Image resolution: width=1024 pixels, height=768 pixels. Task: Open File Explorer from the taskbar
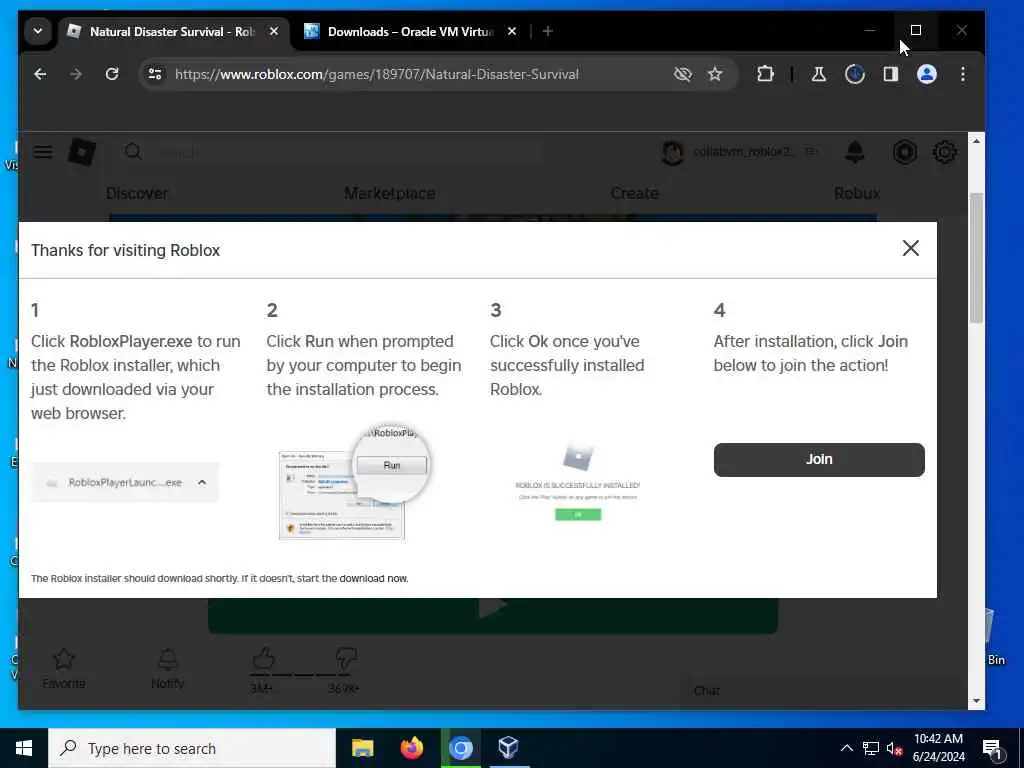362,748
